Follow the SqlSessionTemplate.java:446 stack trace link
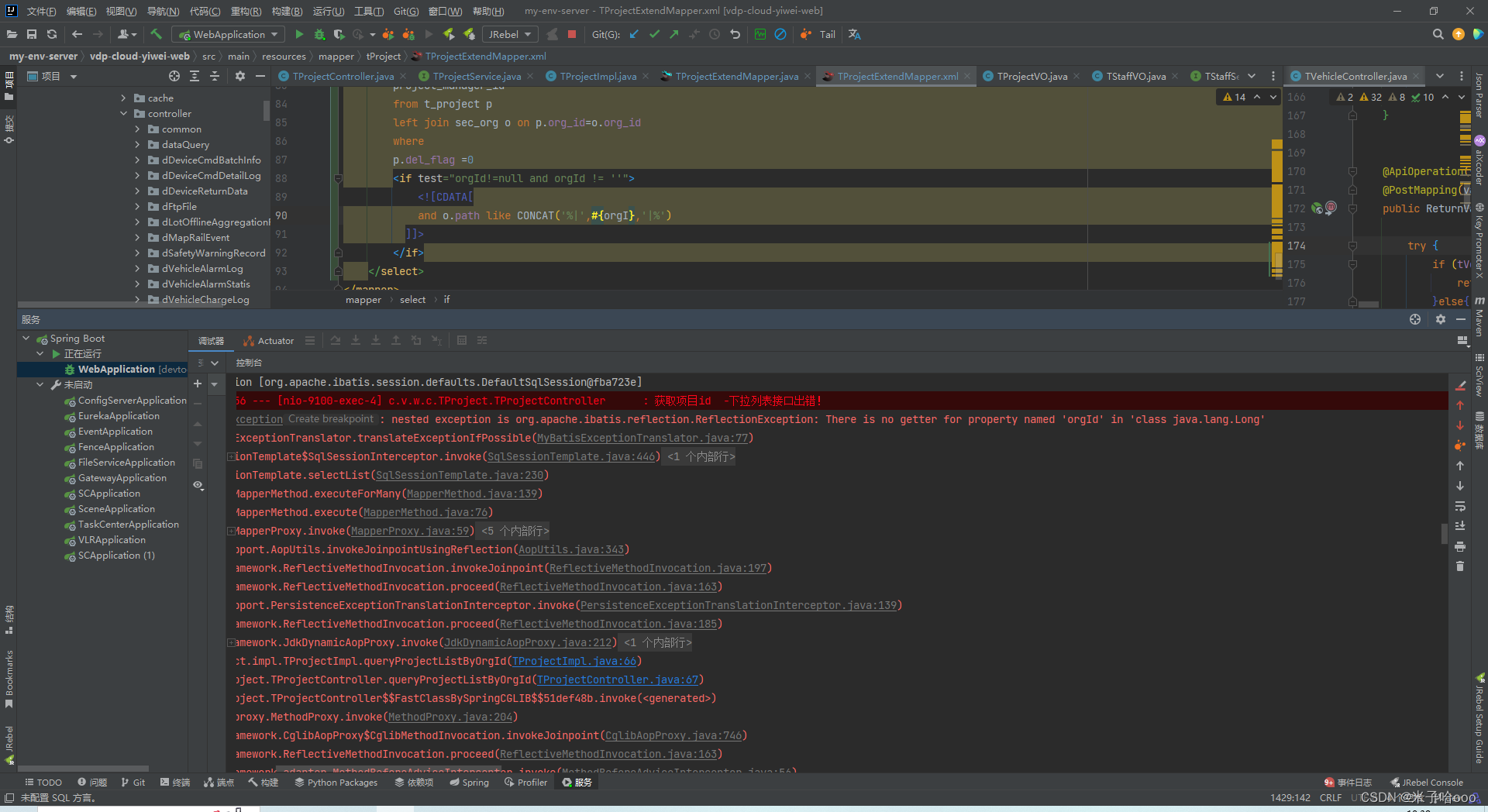 coord(571,456)
